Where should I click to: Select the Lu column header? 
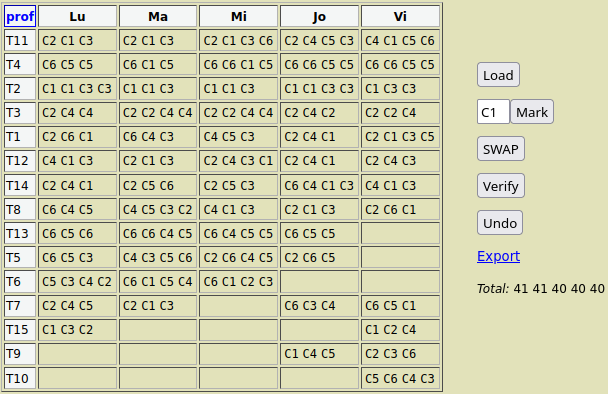pos(78,16)
